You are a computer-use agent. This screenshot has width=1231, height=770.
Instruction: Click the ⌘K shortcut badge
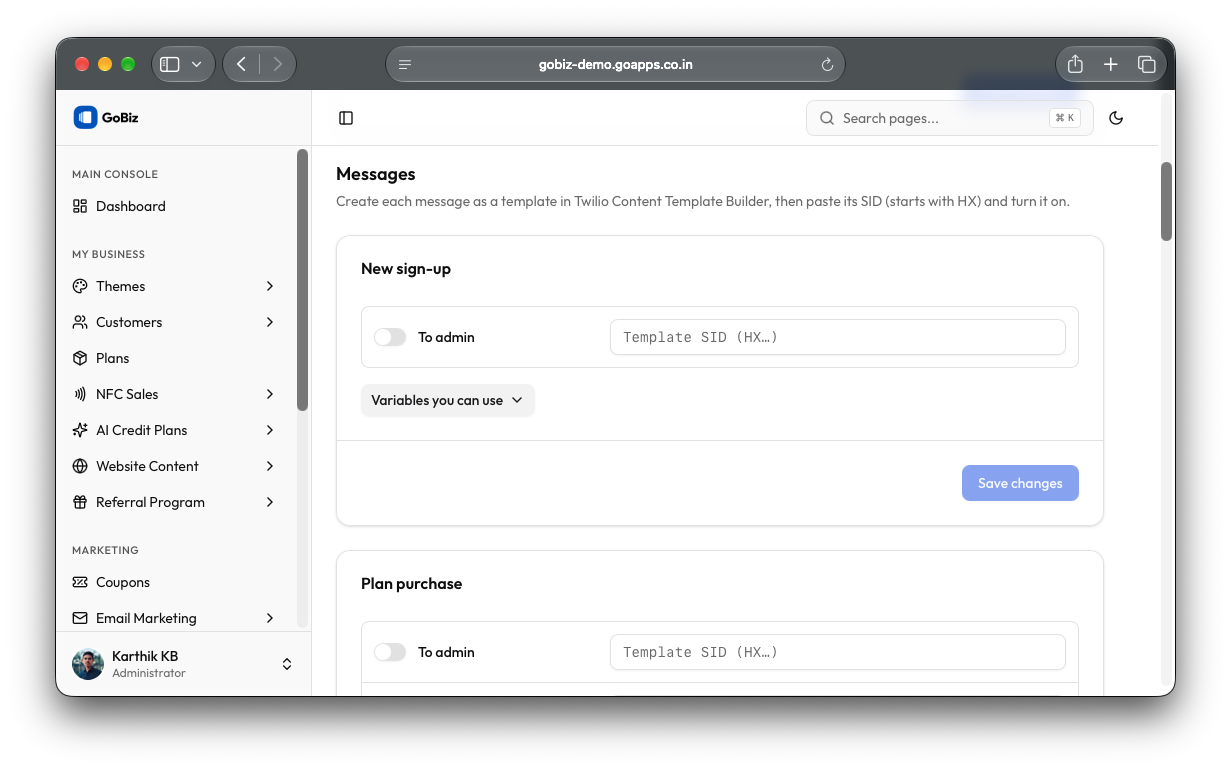click(x=1065, y=118)
